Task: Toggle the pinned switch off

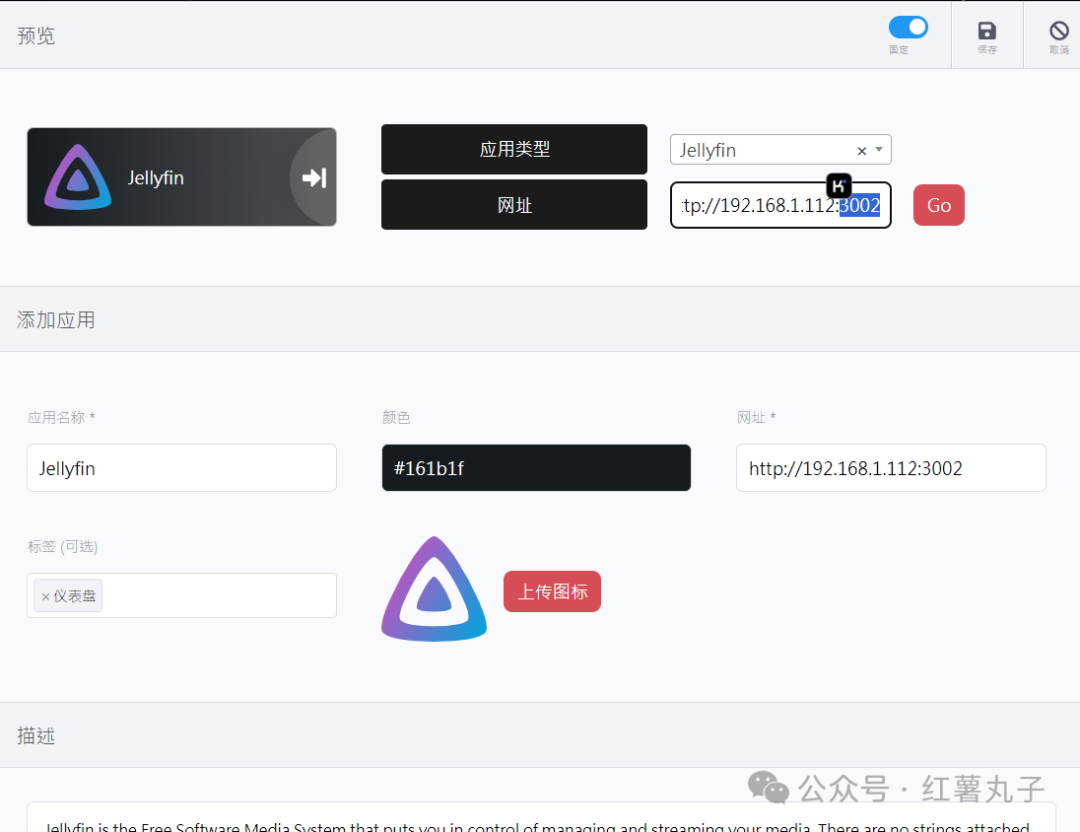Action: click(908, 28)
